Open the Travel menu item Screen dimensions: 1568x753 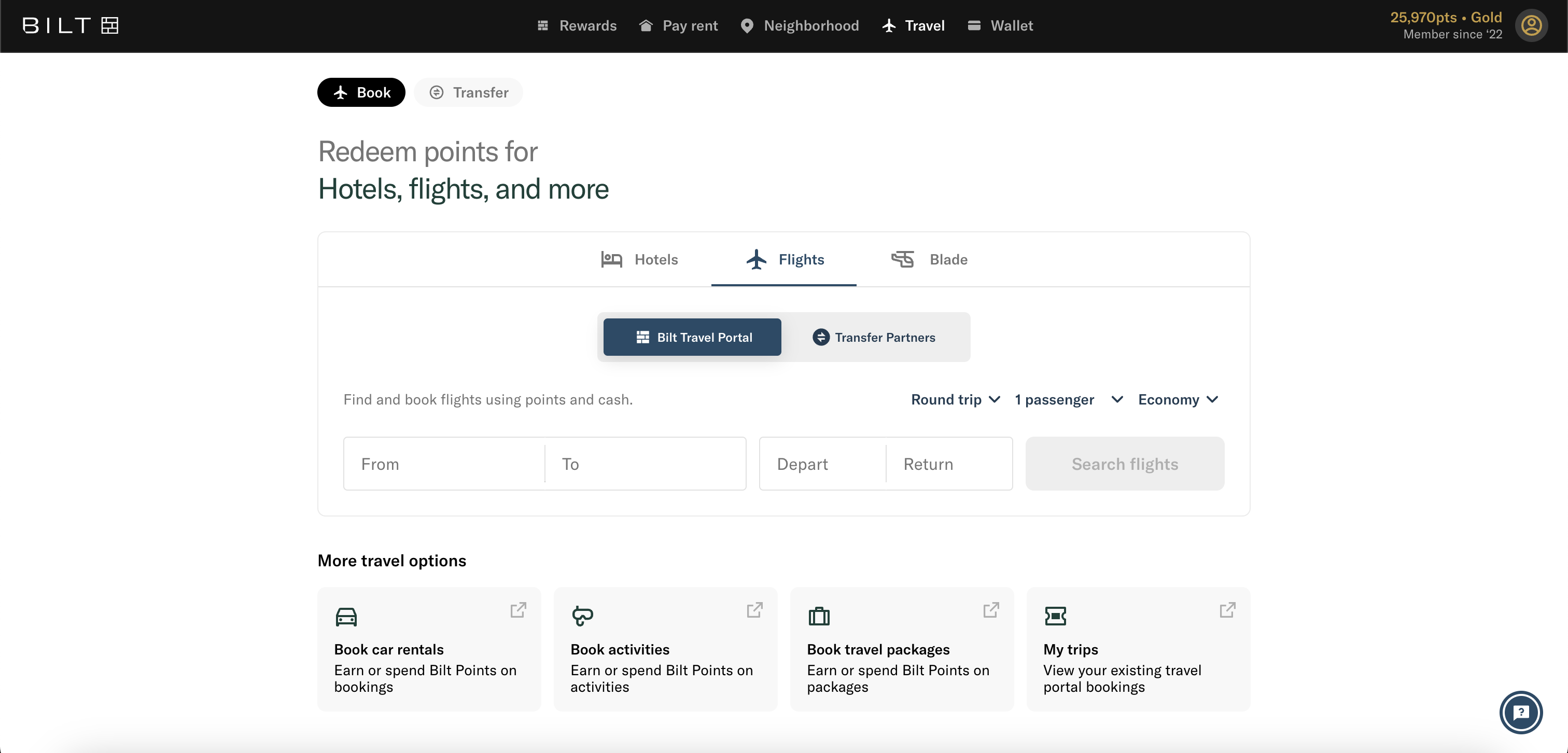pos(914,25)
